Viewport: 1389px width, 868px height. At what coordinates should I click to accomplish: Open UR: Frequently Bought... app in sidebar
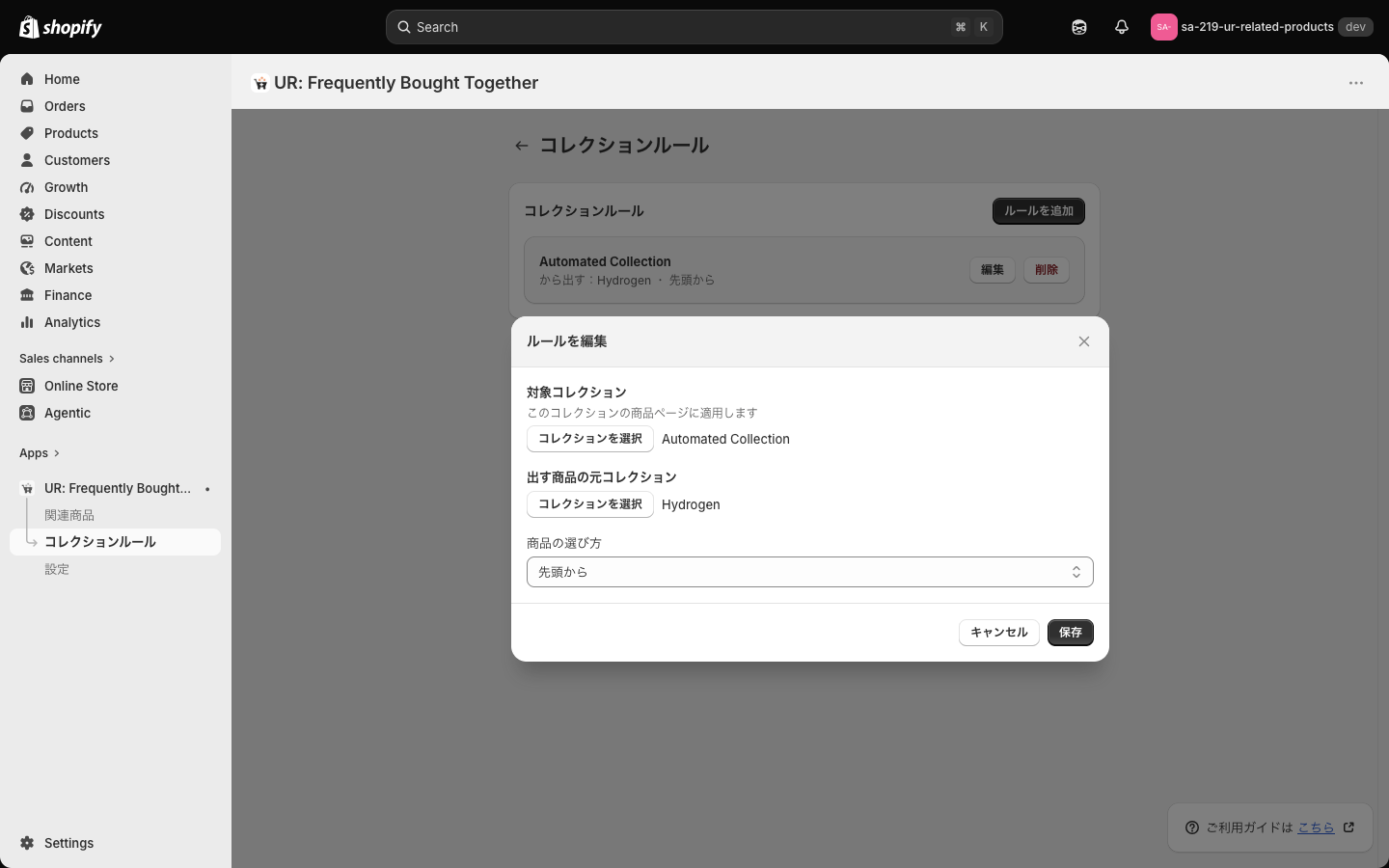click(x=118, y=488)
